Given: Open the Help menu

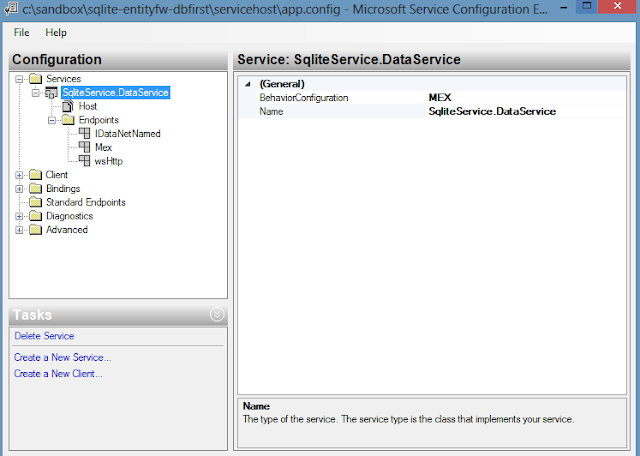Looking at the screenshot, I should 56,33.
